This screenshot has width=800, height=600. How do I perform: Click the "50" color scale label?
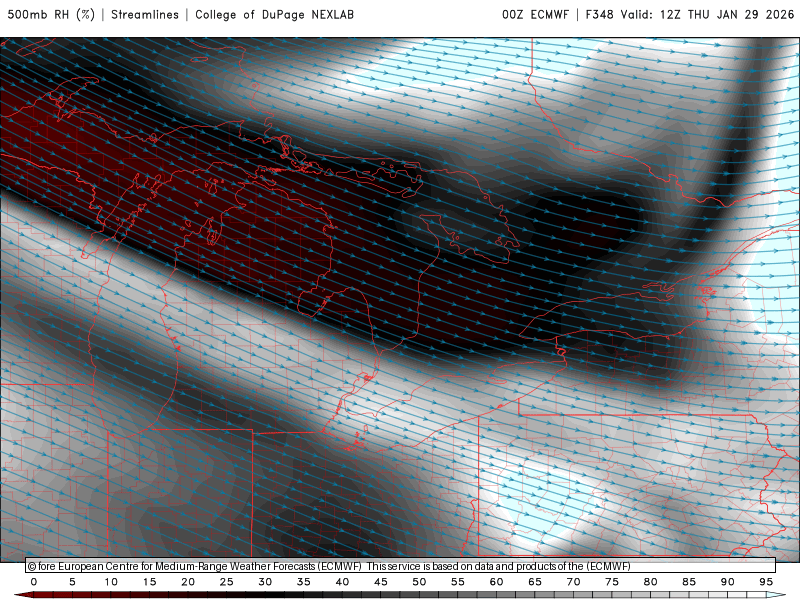(x=419, y=582)
